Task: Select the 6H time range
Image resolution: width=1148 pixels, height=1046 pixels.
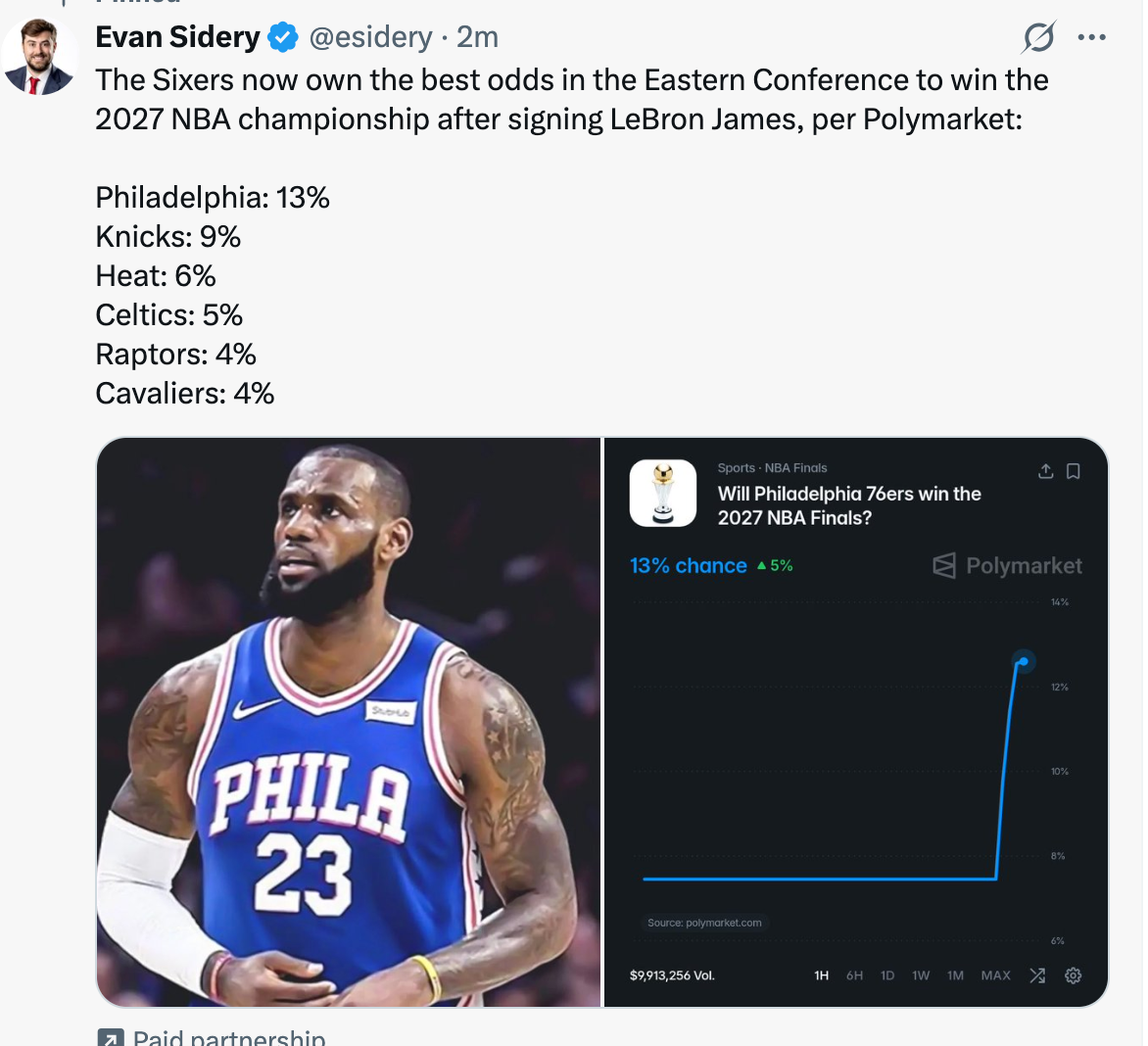Action: (854, 975)
